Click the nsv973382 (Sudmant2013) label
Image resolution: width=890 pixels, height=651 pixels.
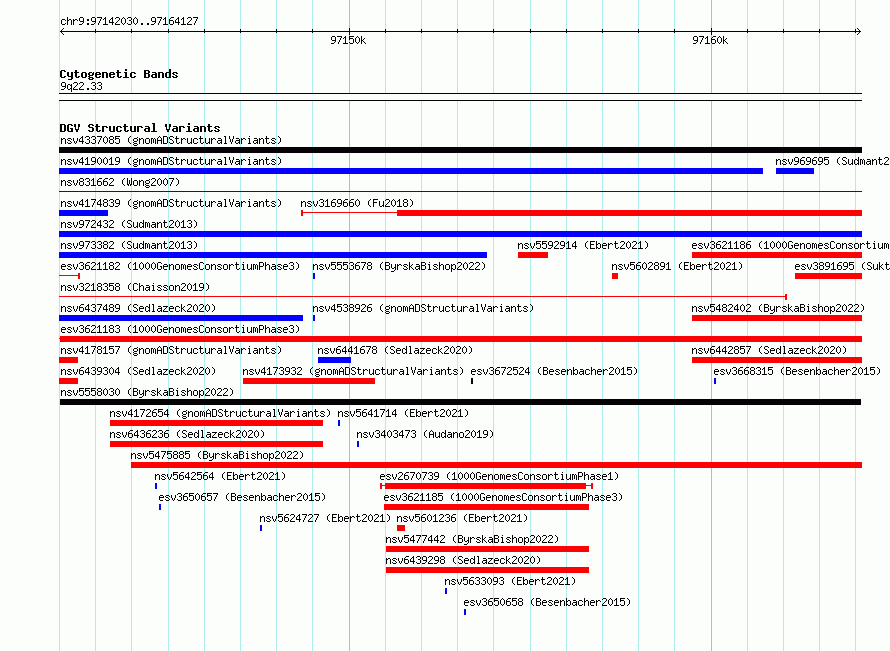click(x=129, y=245)
